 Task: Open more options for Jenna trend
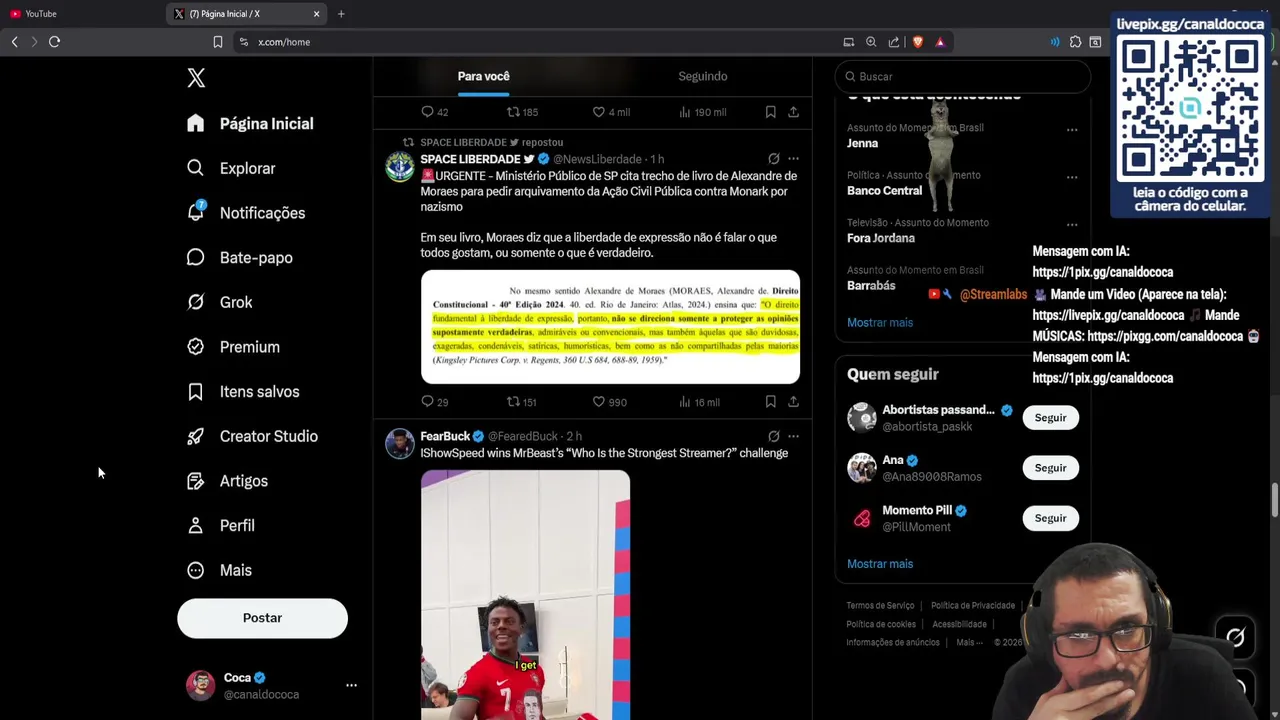1072,130
